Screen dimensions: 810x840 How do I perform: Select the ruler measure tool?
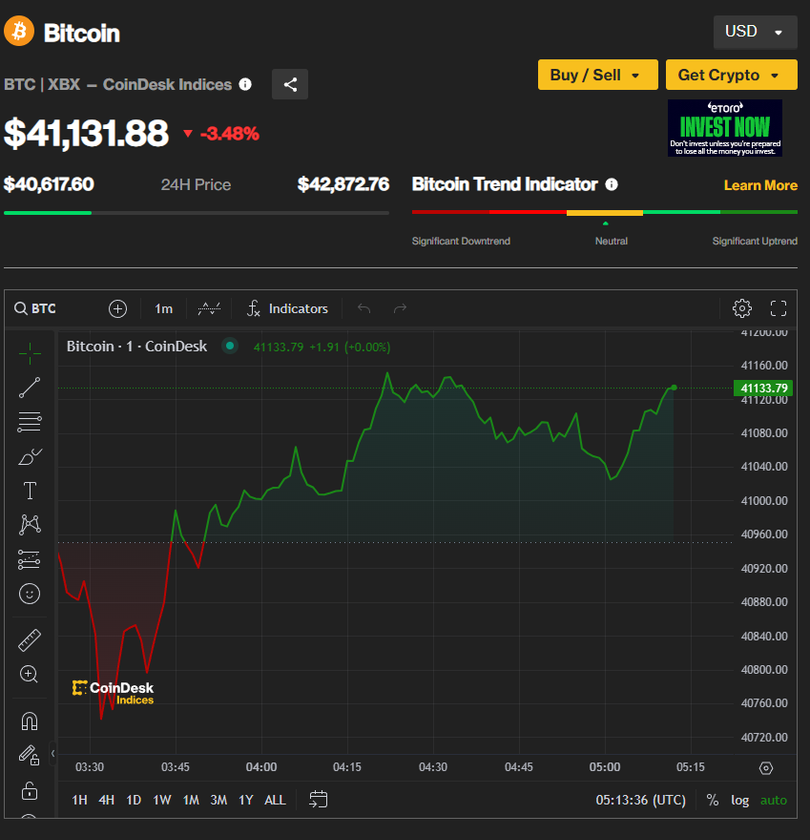(x=30, y=640)
